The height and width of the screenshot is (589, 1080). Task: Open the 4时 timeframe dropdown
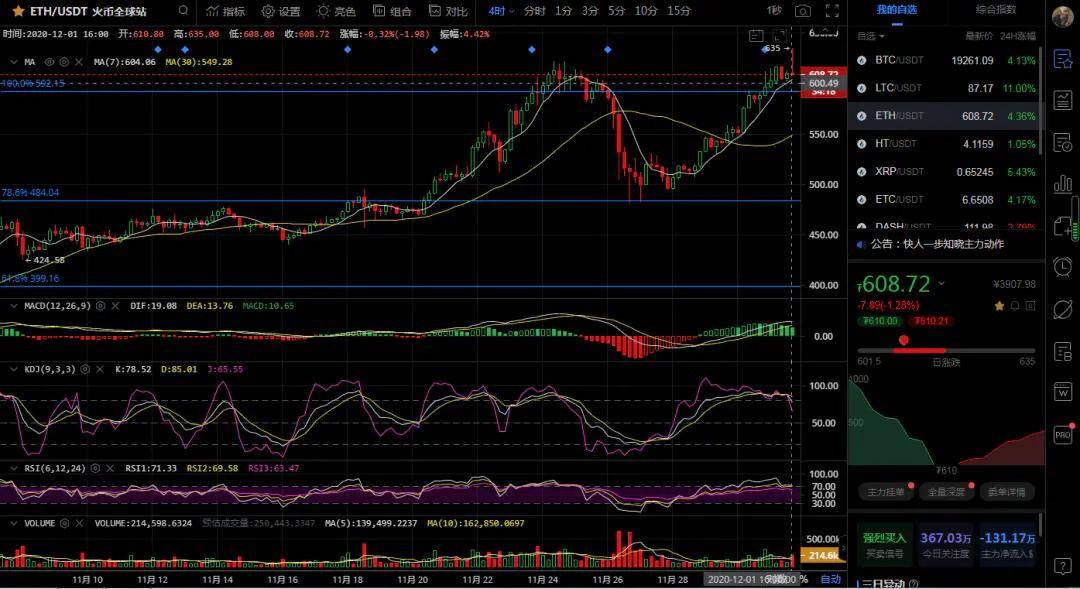tap(502, 11)
